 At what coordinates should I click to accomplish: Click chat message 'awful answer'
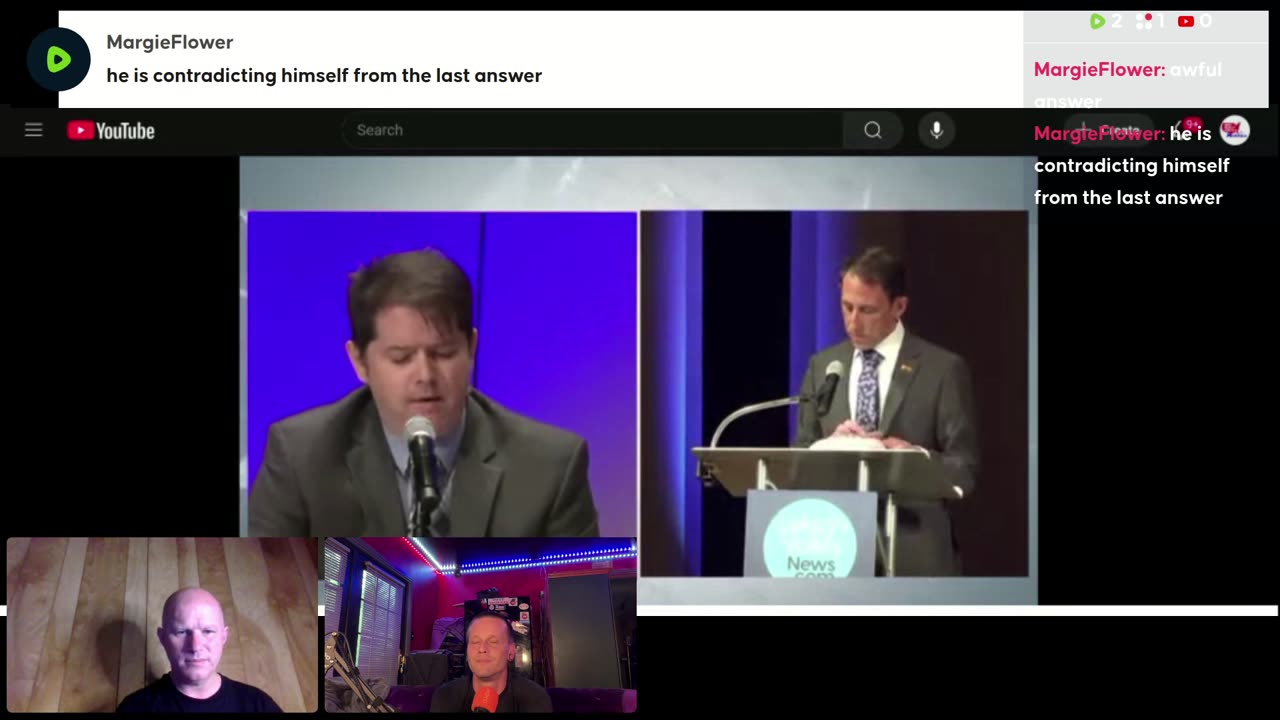[x=1128, y=85]
